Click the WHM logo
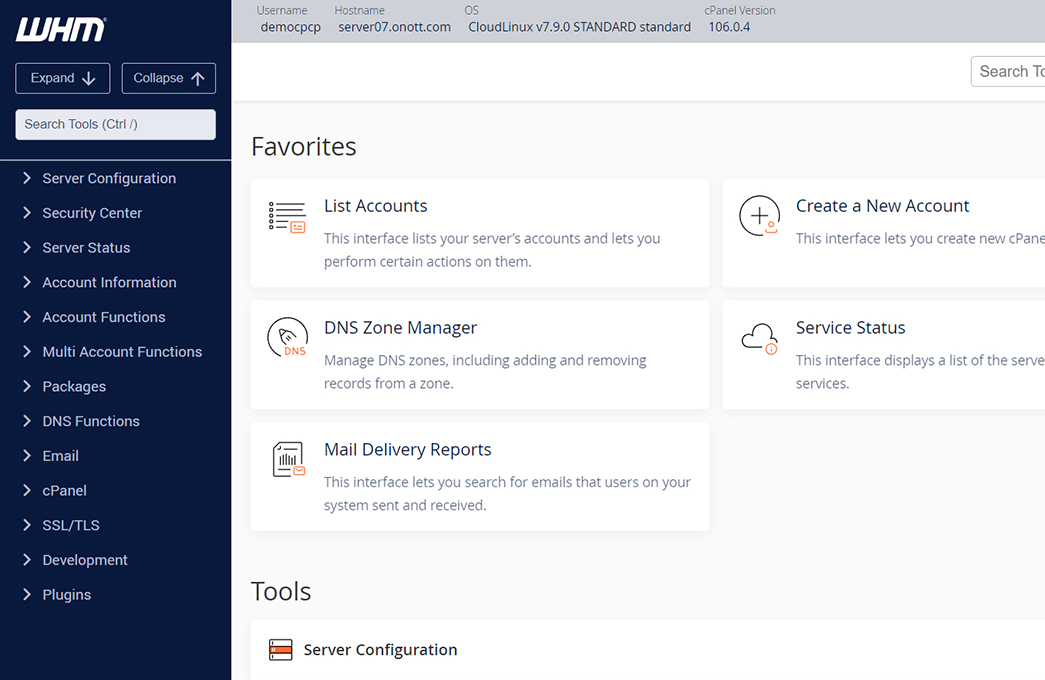This screenshot has height=680, width=1045. click(61, 30)
